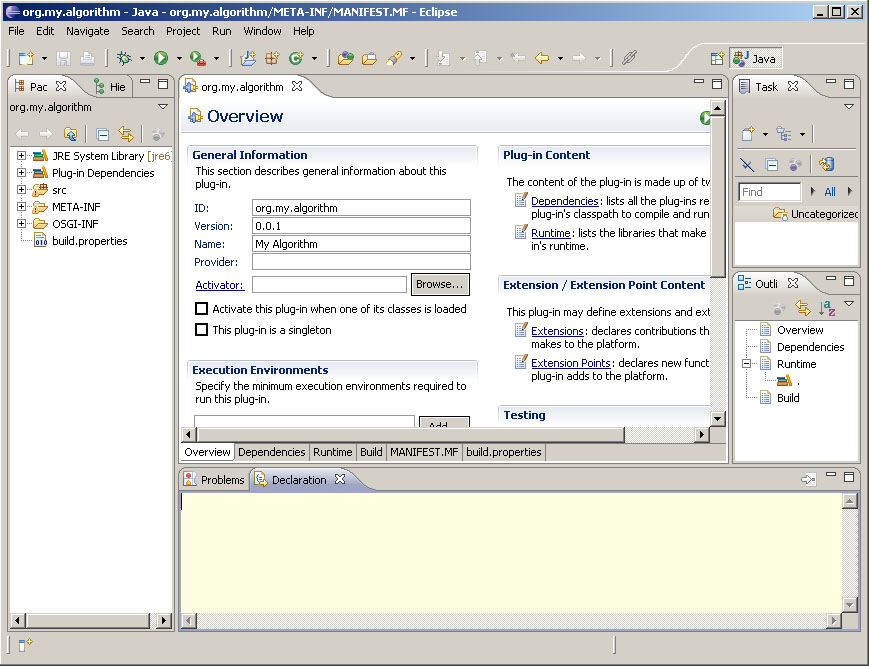Open the Dependencies link in Plug-in Content
This screenshot has height=666, width=869.
[565, 201]
